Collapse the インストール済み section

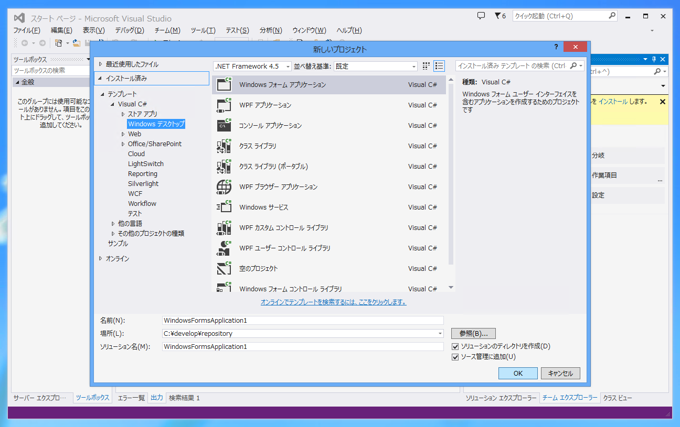pos(100,78)
